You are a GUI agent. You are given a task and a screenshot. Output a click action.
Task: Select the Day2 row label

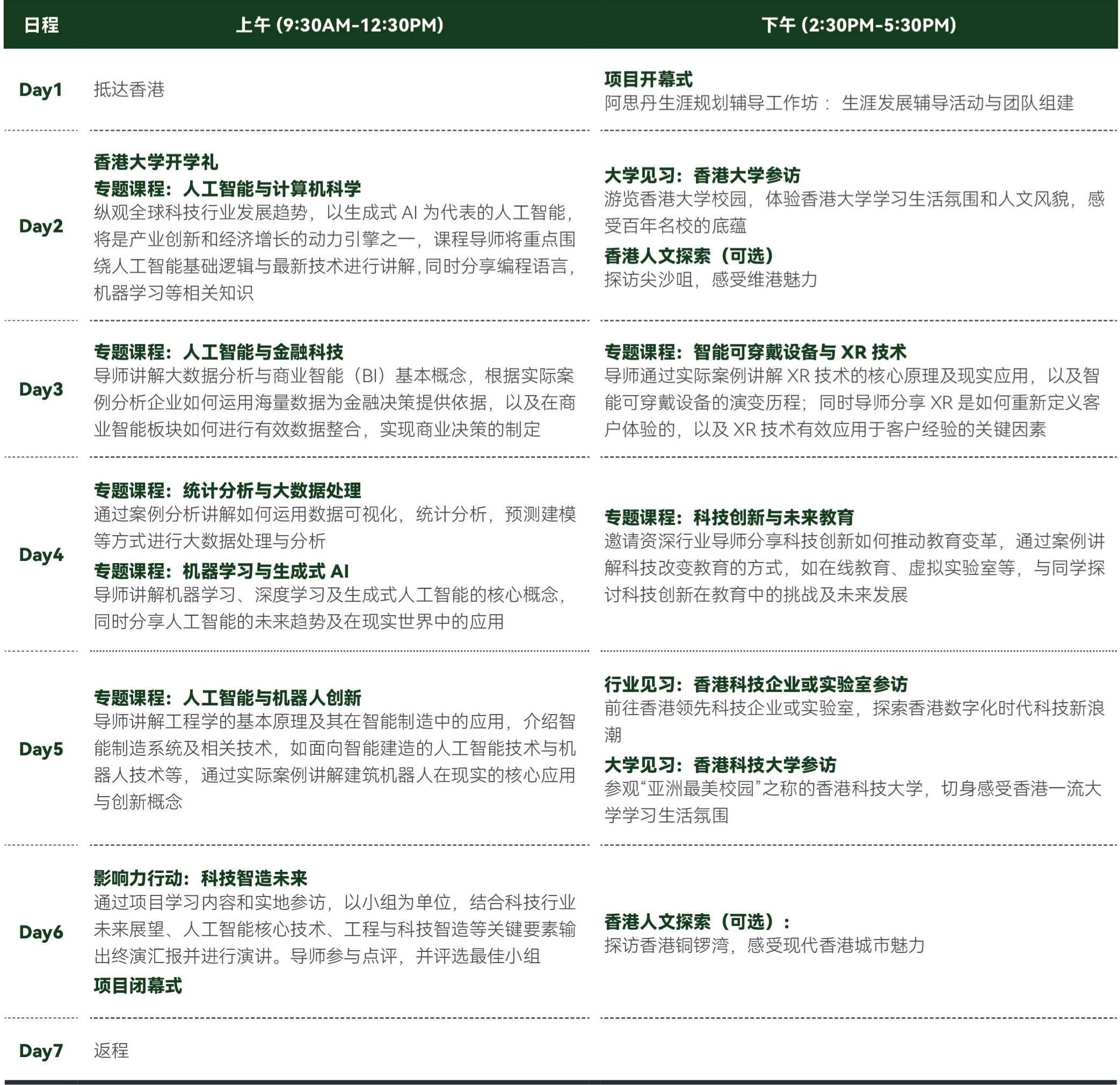pyautogui.click(x=41, y=226)
